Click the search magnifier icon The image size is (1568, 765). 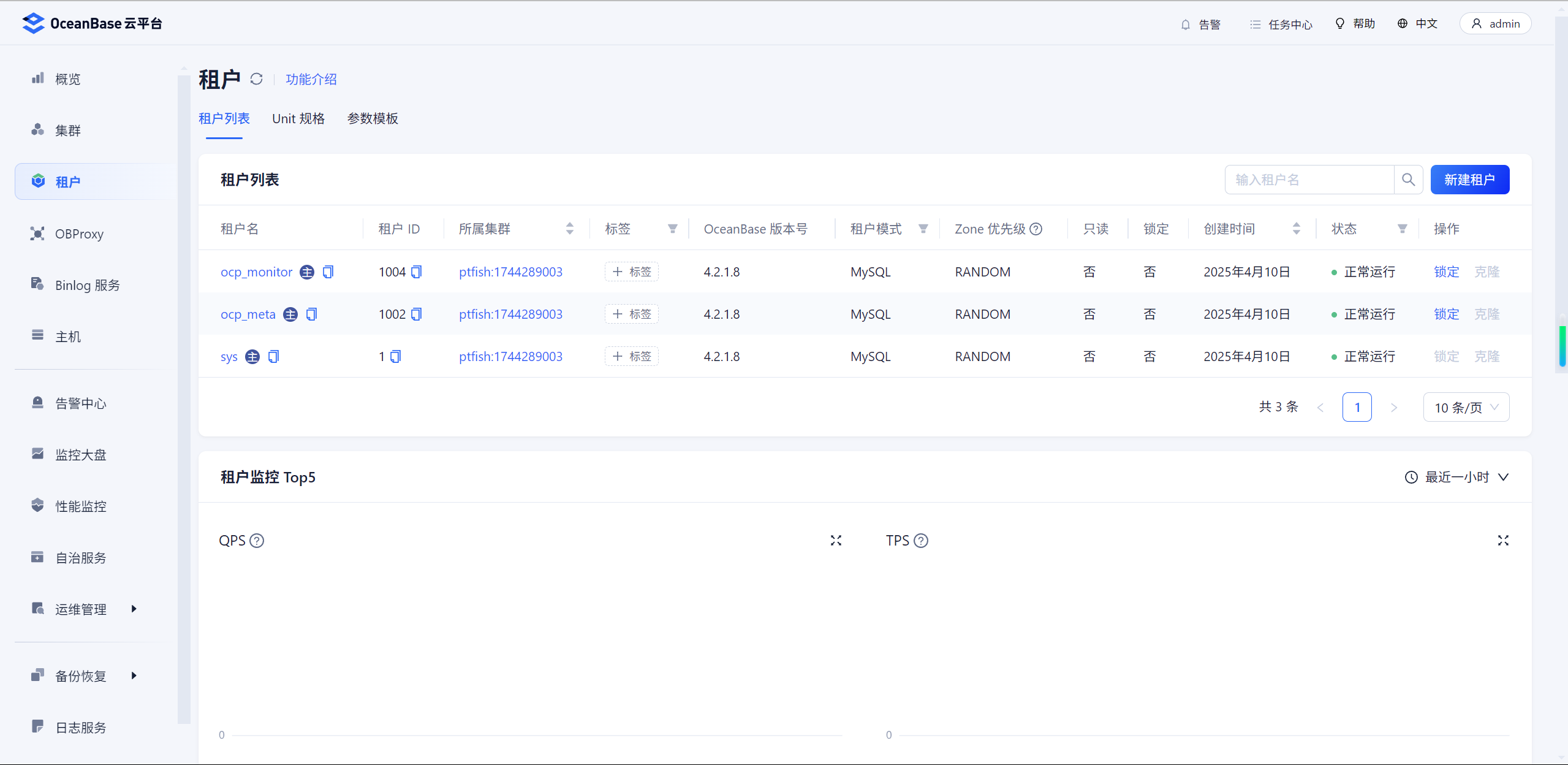coord(1408,180)
